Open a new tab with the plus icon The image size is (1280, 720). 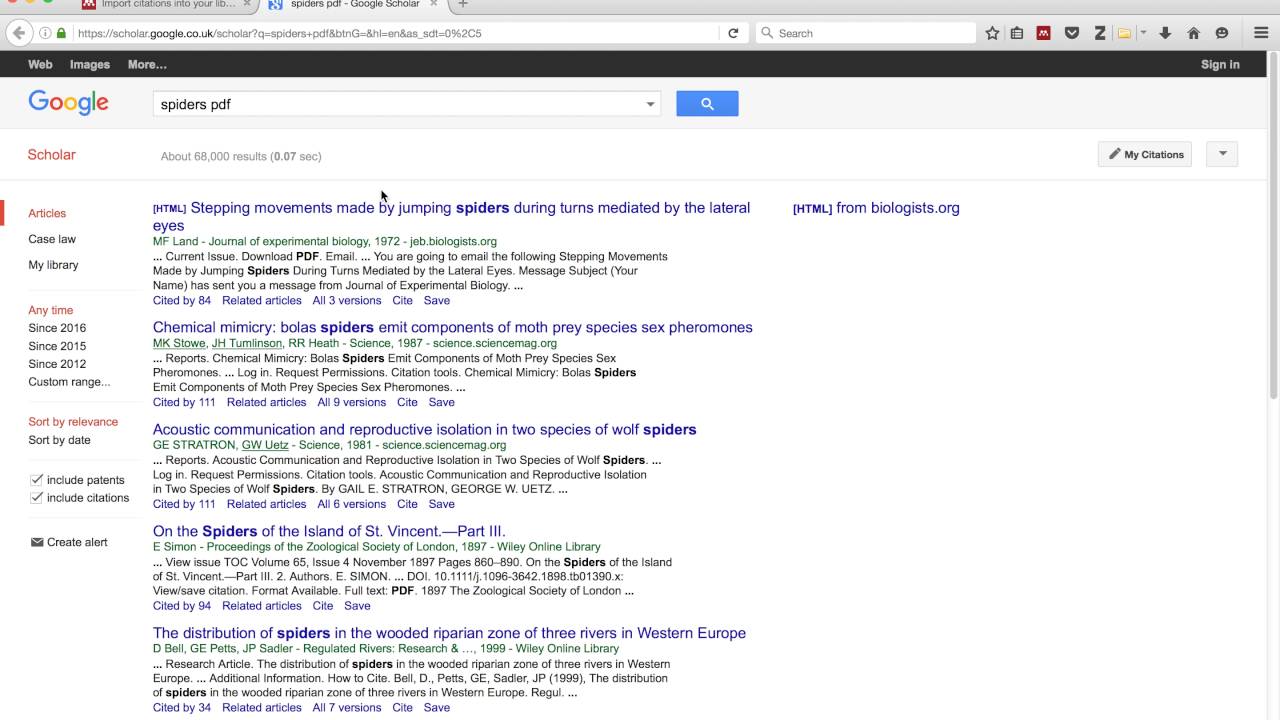coord(463,4)
